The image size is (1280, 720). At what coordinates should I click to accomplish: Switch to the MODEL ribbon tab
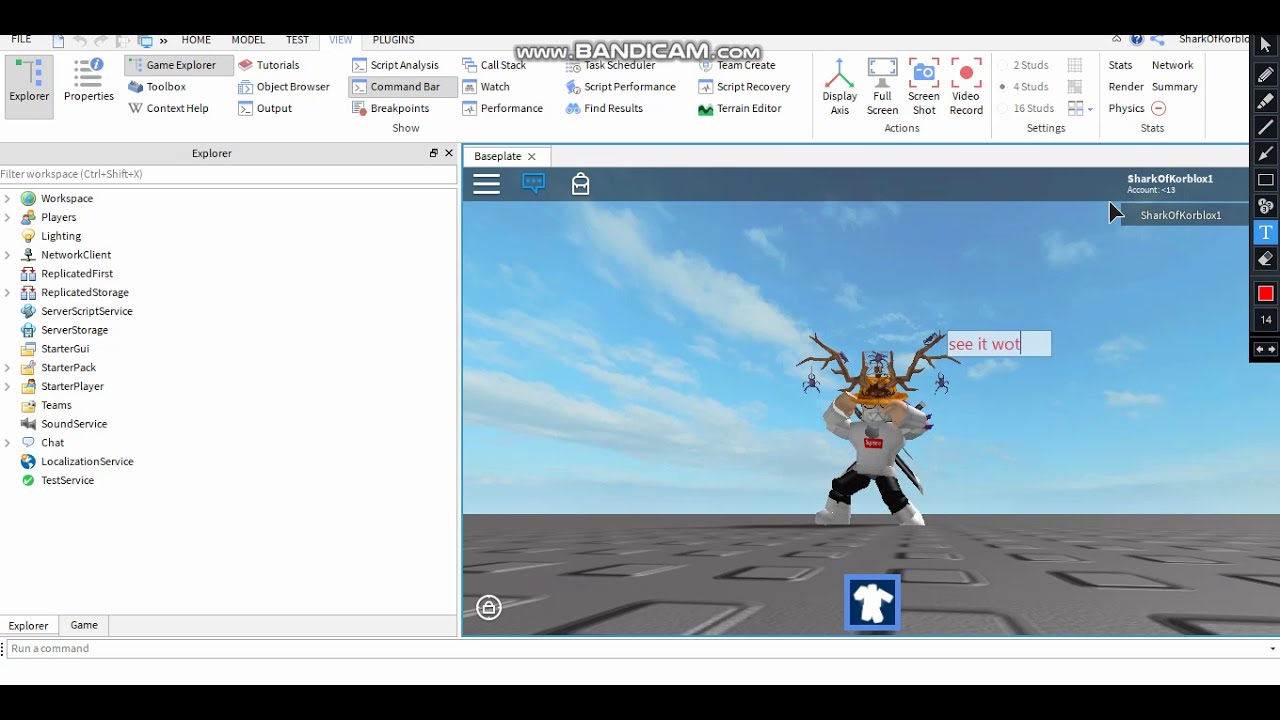point(248,40)
